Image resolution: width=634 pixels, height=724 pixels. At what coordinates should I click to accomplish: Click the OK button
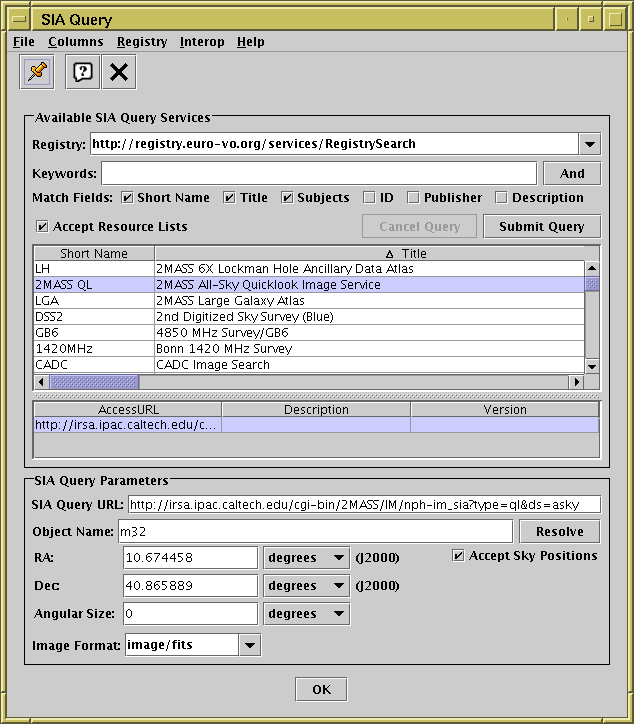321,689
